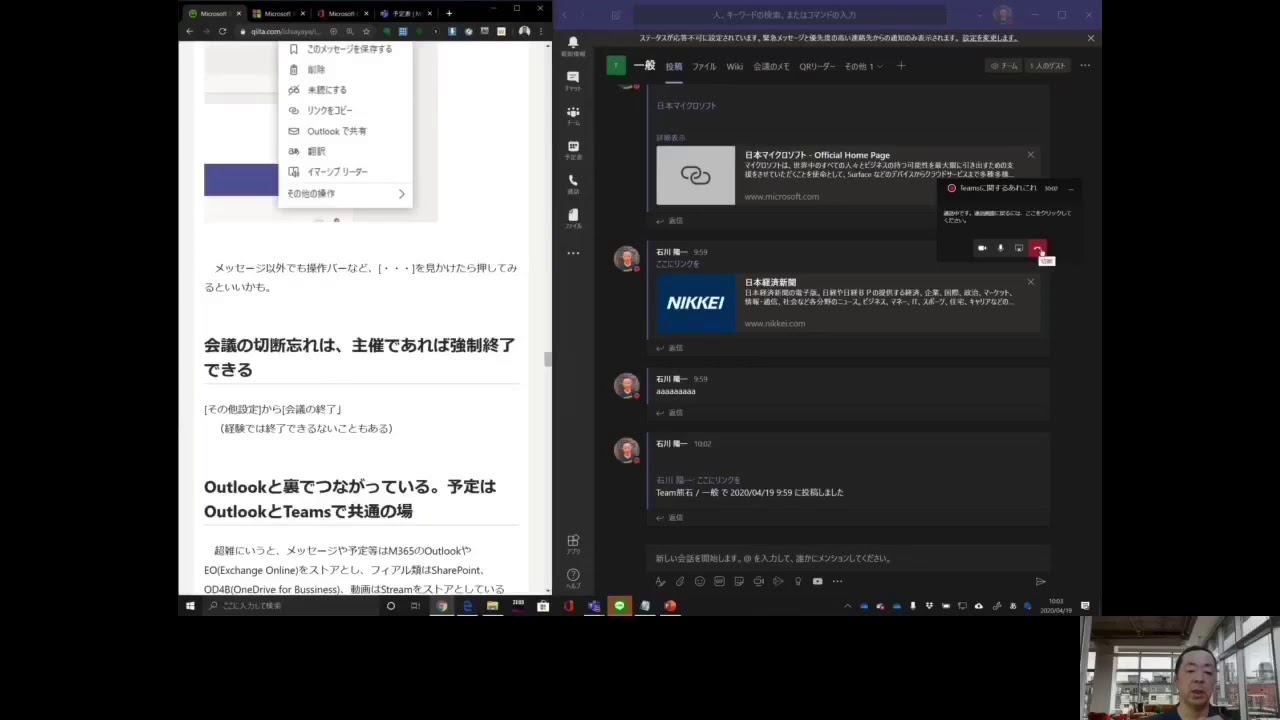Click the Windows taskbar search box
This screenshot has height=720, width=1280.
point(290,606)
